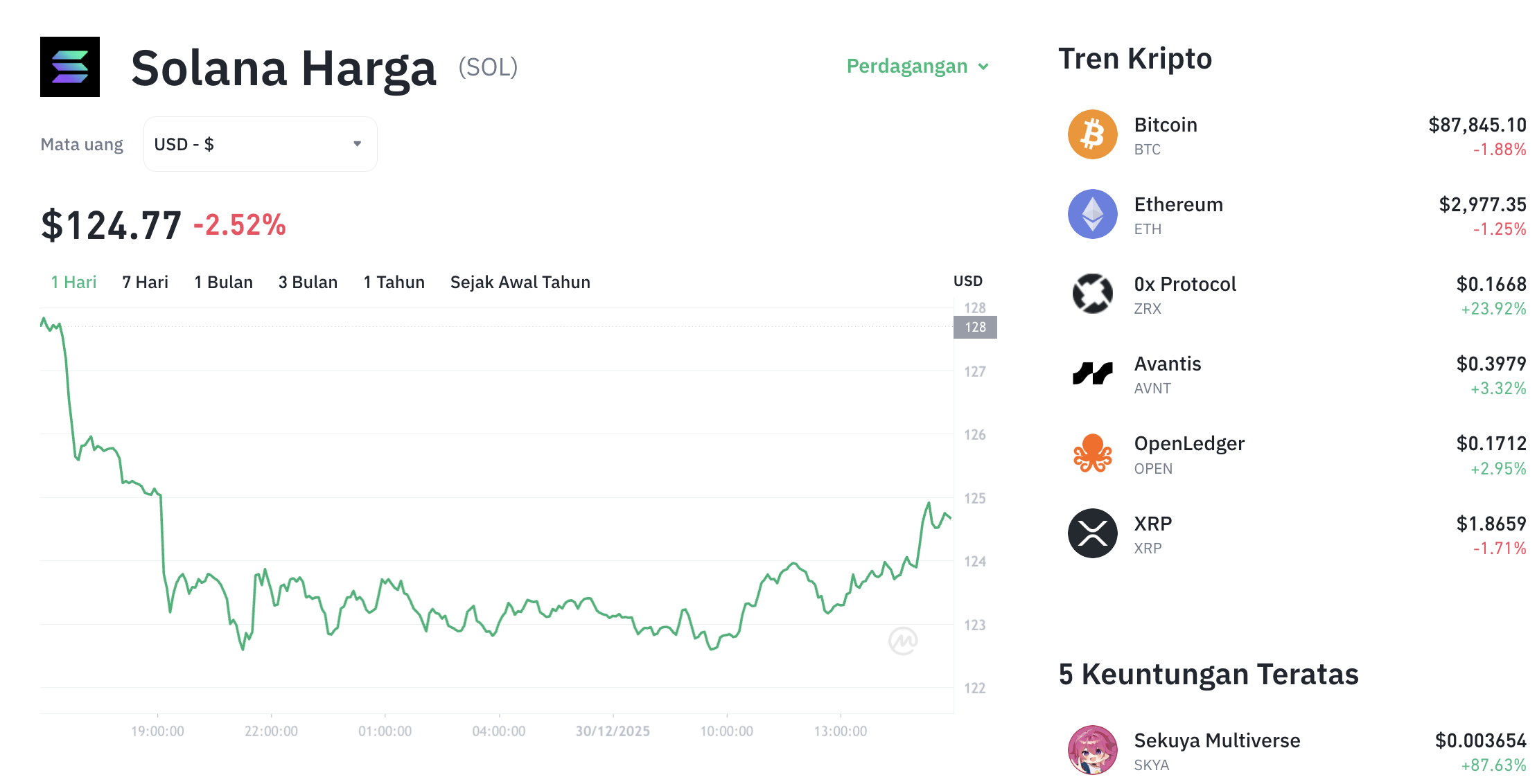This screenshot has height=784, width=1537.
Task: Expand the Perdagangan chevron menu
Action: click(983, 66)
